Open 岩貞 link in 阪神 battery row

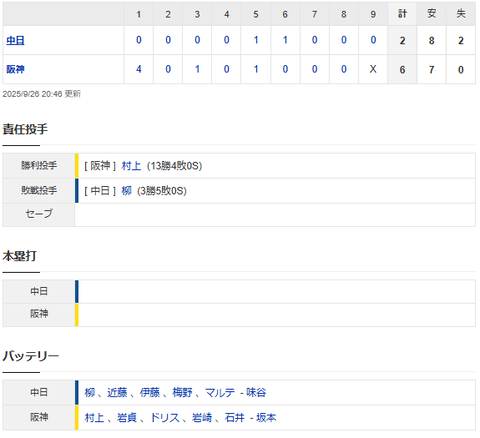[127, 417]
